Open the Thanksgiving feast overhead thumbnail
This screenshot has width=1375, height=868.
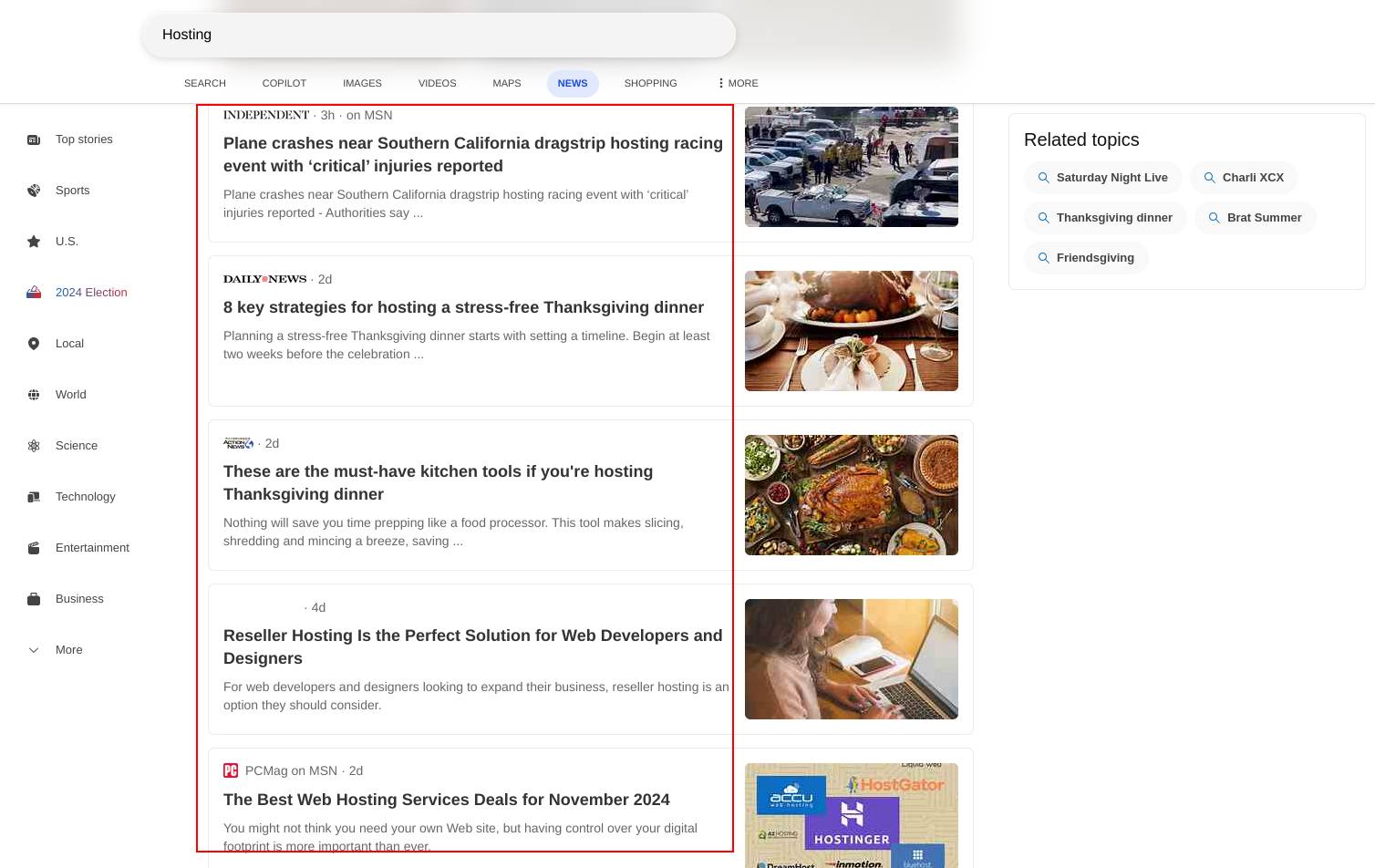point(852,495)
